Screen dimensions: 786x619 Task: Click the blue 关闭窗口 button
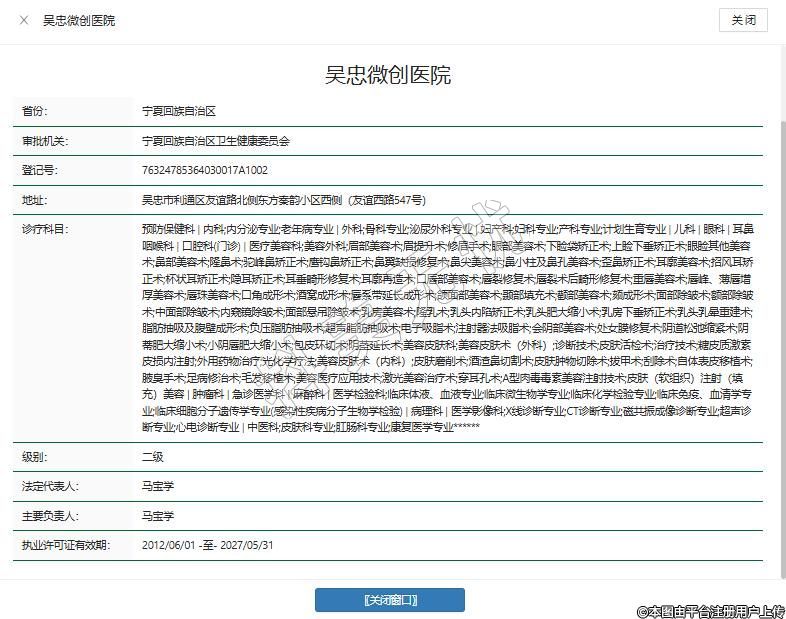pos(389,600)
